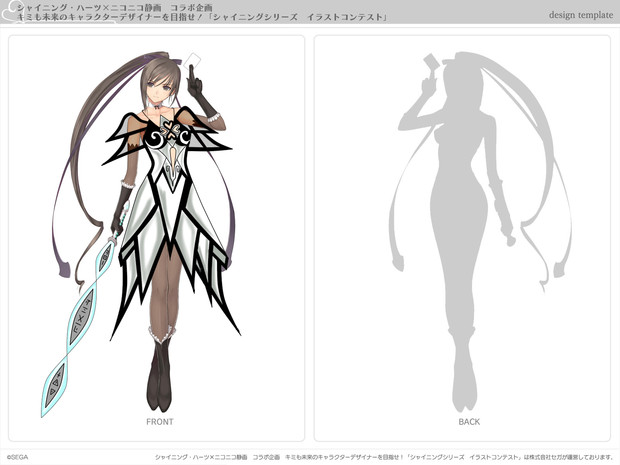
Task: Click the ©SEGA copyright text
Action: coord(17,457)
